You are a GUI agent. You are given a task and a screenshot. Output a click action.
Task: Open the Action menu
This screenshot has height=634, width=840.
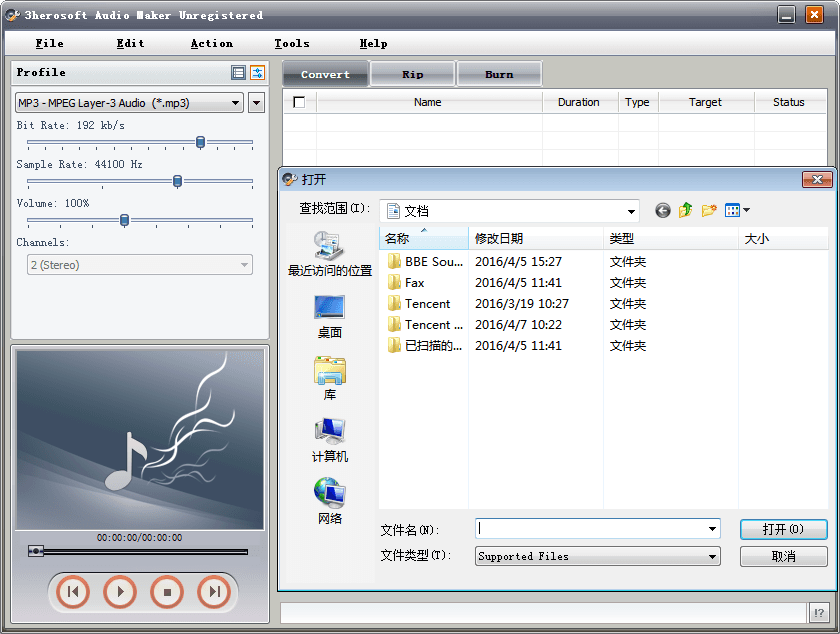212,43
